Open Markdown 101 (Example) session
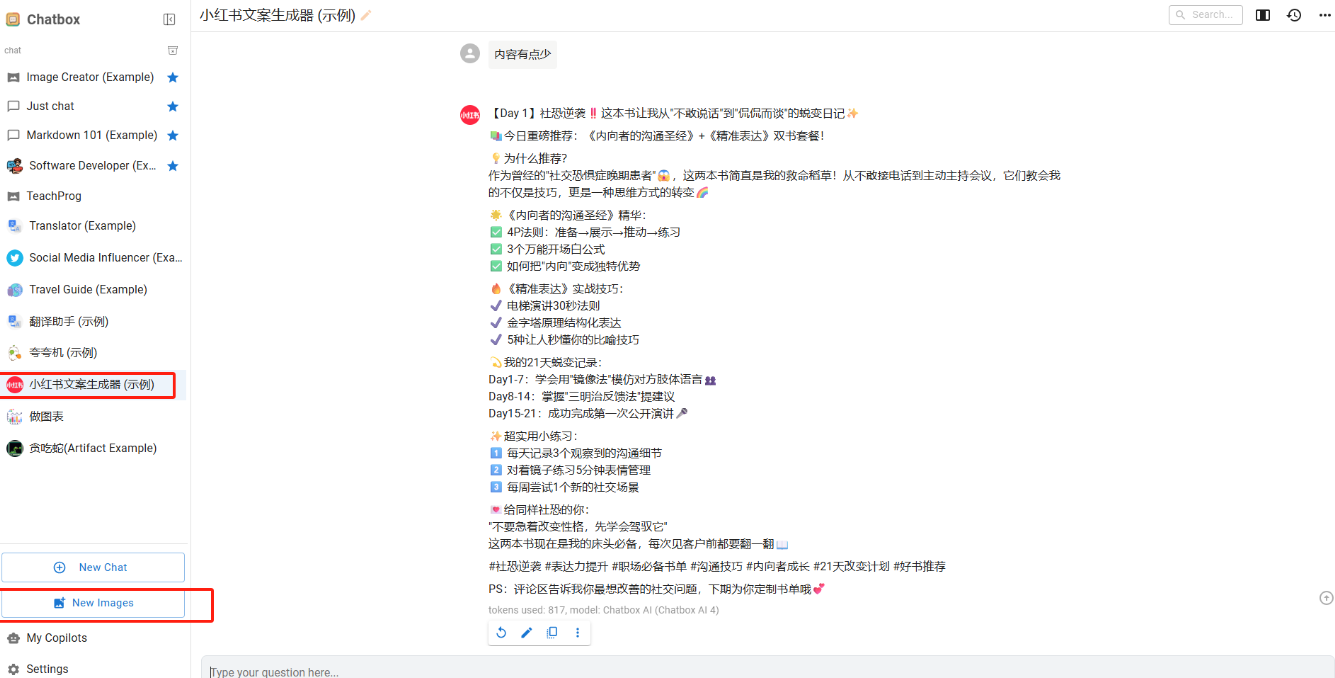 [x=93, y=135]
